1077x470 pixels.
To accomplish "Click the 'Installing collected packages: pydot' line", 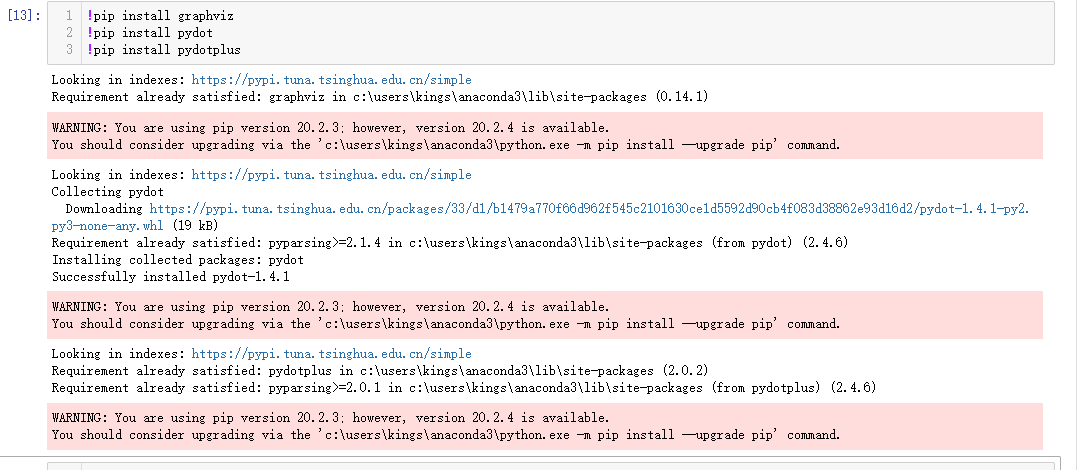I will (178, 260).
